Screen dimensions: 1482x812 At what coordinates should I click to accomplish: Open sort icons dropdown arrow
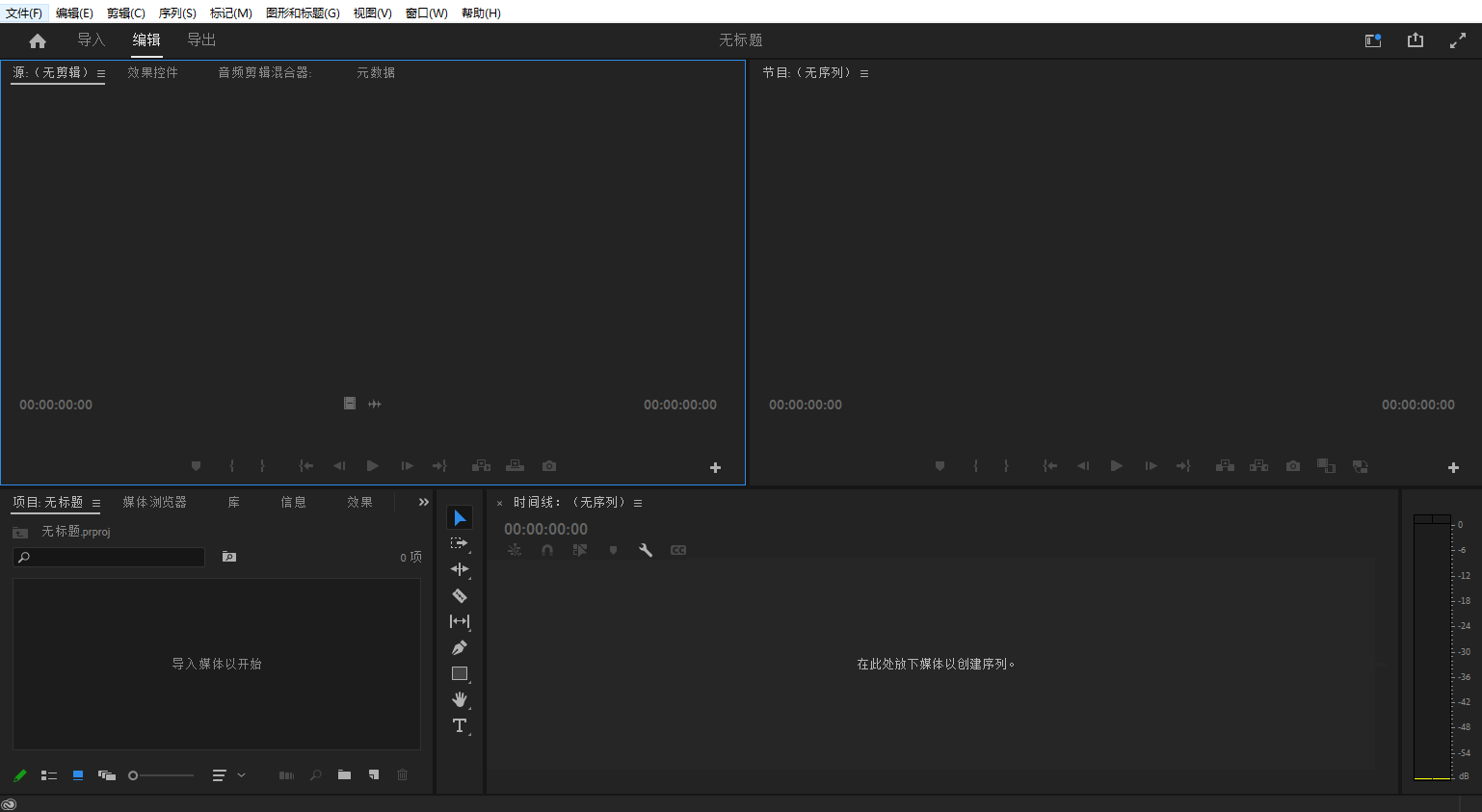point(241,774)
